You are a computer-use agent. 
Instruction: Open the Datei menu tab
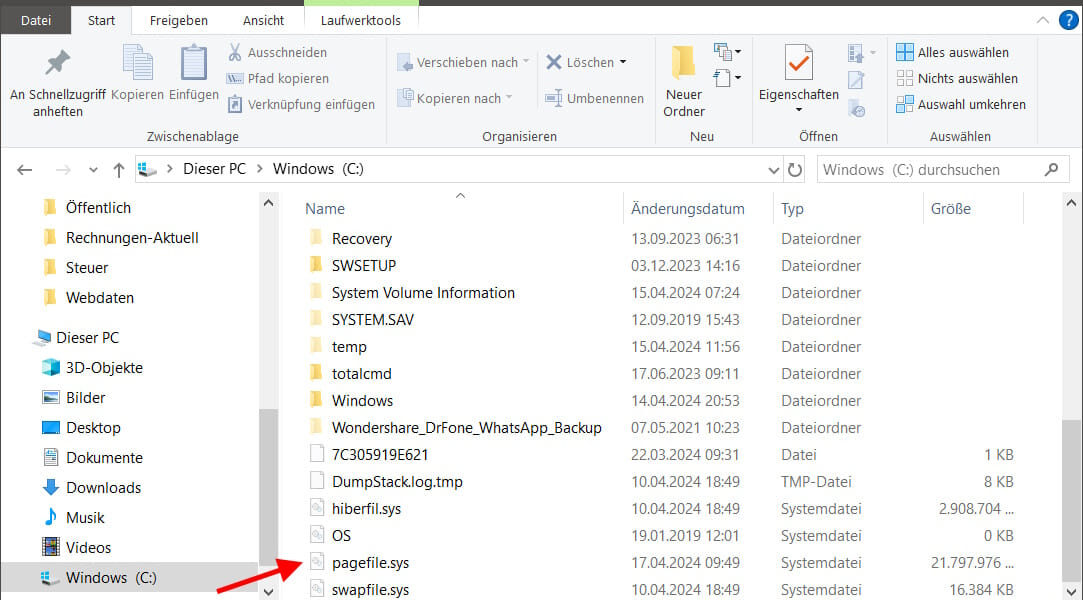(x=36, y=21)
